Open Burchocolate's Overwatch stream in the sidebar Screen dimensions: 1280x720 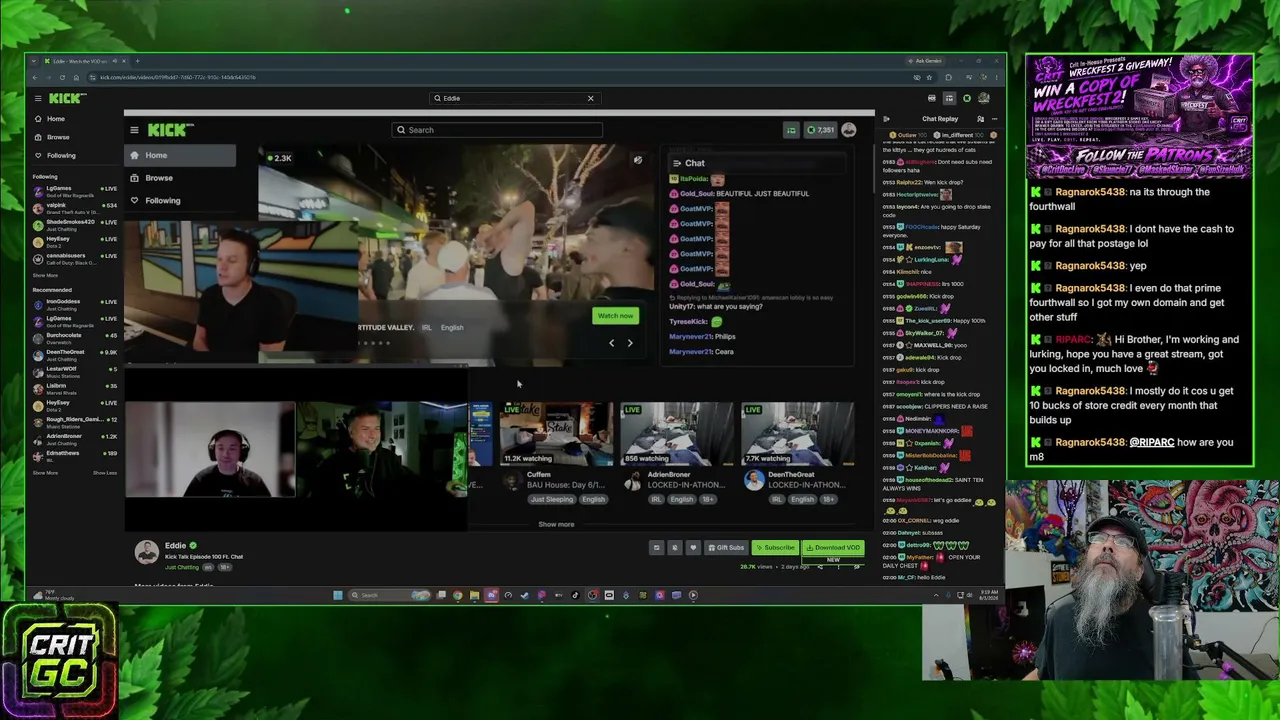pos(75,338)
